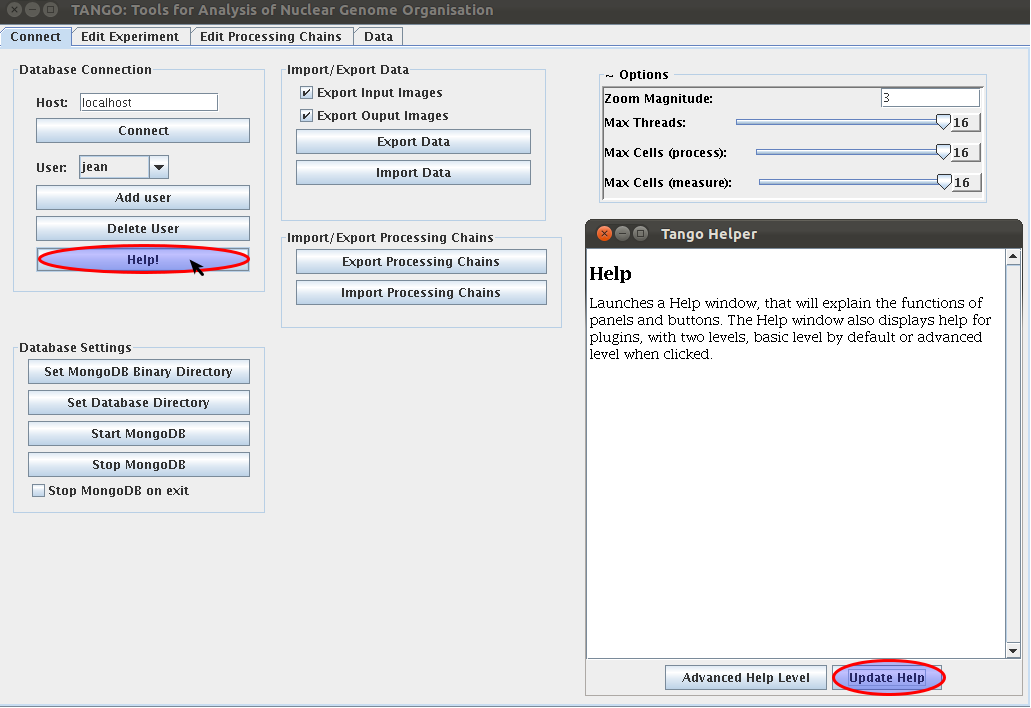This screenshot has width=1031, height=708.
Task: Click the Max Threads slider handle
Action: (x=943, y=122)
